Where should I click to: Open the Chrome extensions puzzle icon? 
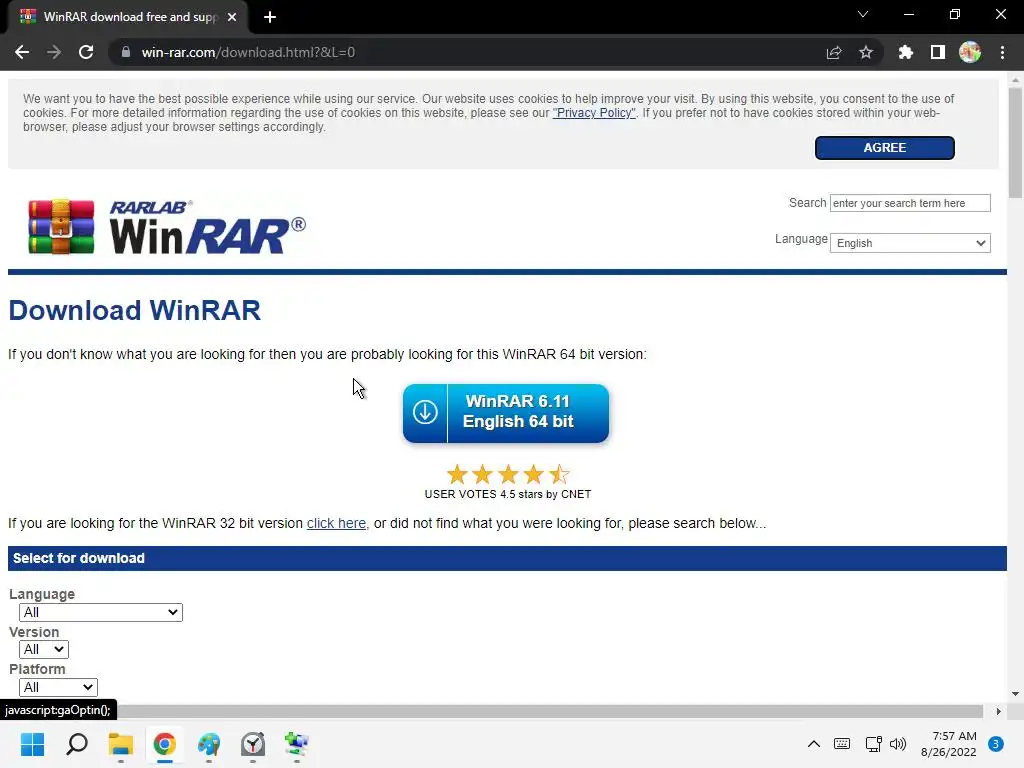click(x=905, y=52)
